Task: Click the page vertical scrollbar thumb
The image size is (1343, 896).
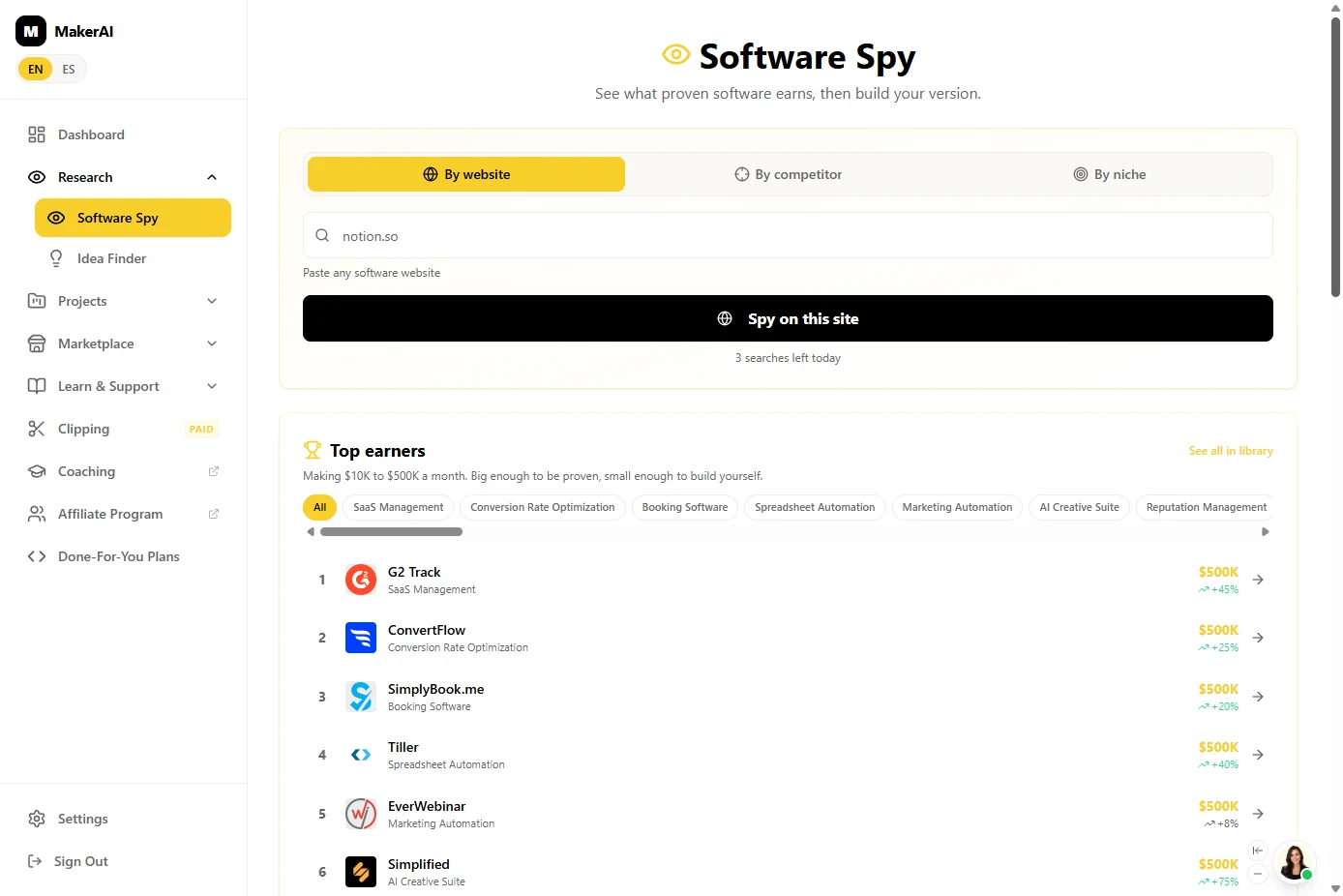Action: [1335, 155]
